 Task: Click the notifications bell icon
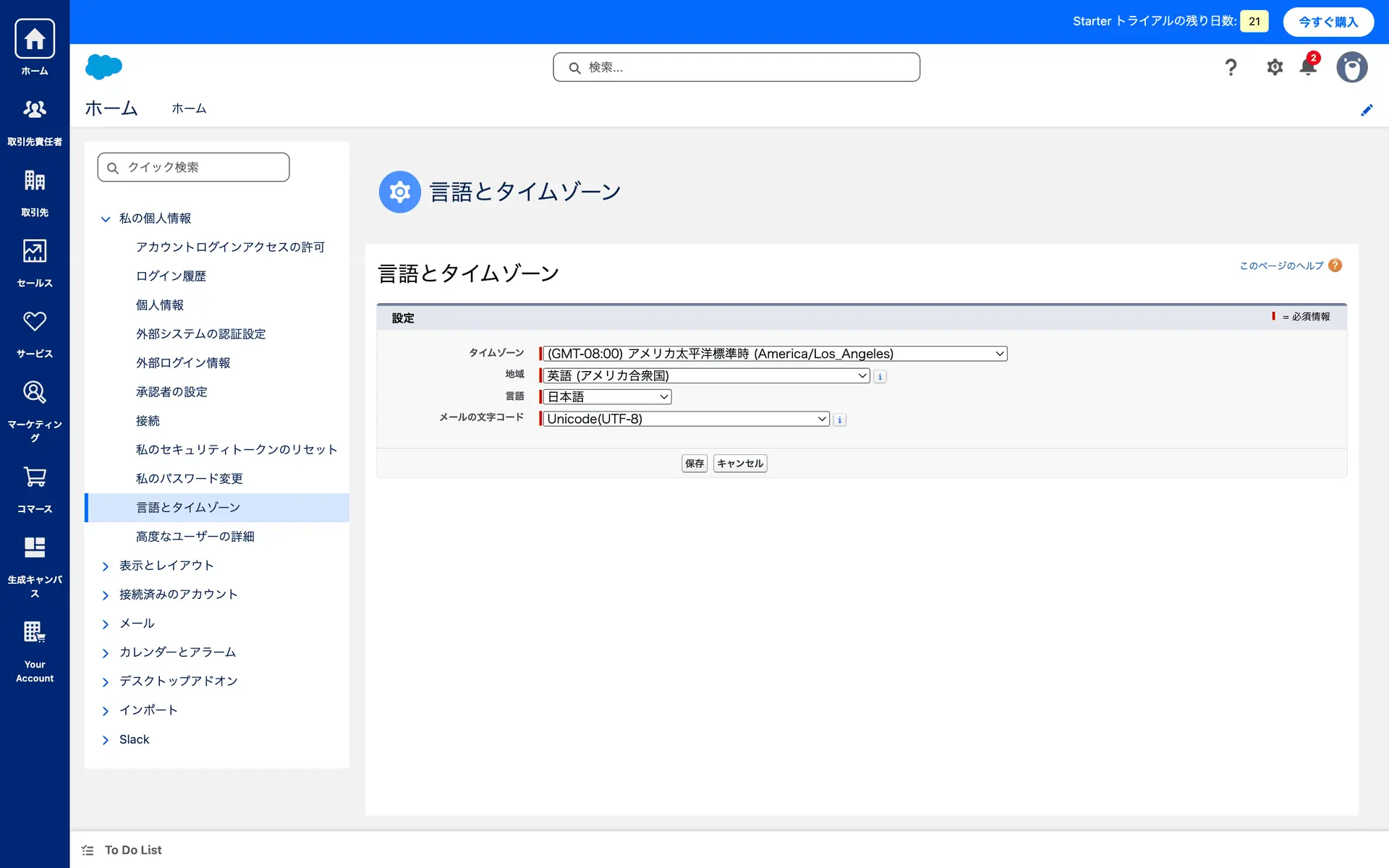coord(1308,67)
